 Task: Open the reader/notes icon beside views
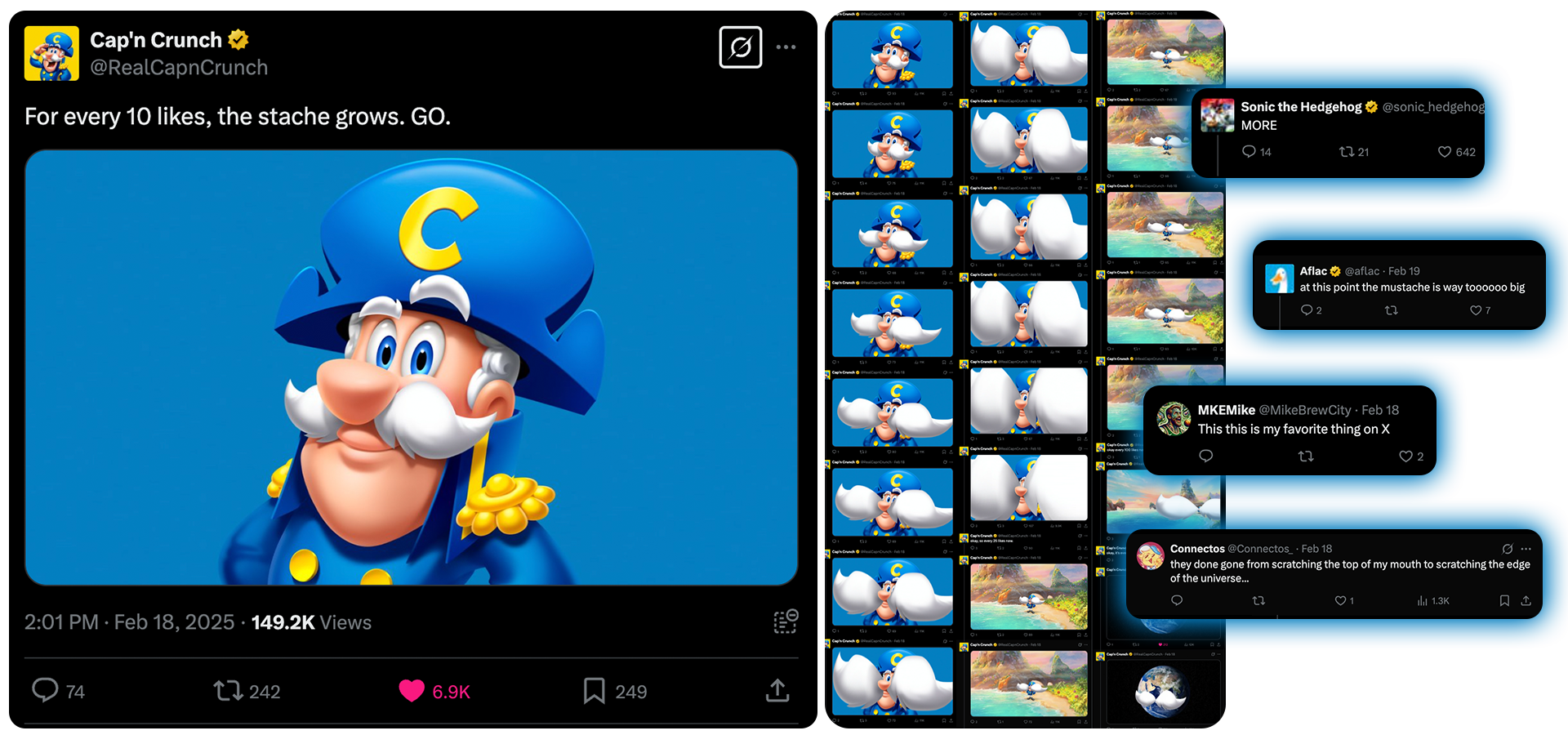tap(786, 621)
